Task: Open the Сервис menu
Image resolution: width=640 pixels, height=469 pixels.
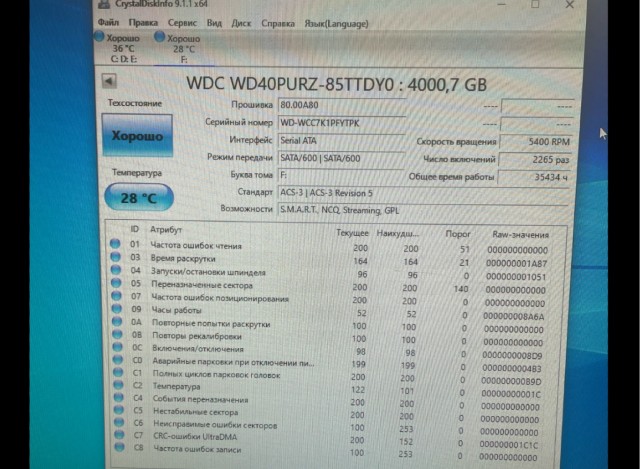Action: 182,23
